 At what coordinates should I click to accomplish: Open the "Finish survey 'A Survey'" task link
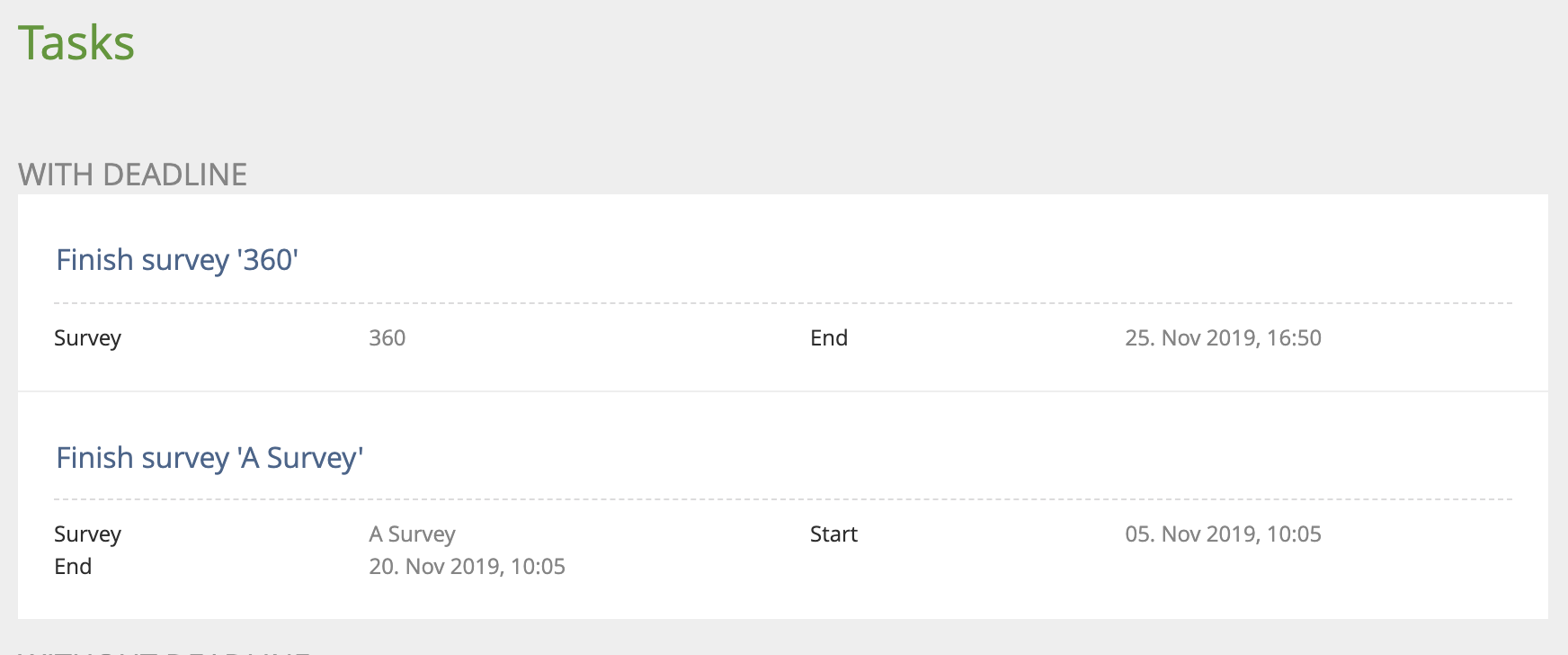click(x=209, y=458)
